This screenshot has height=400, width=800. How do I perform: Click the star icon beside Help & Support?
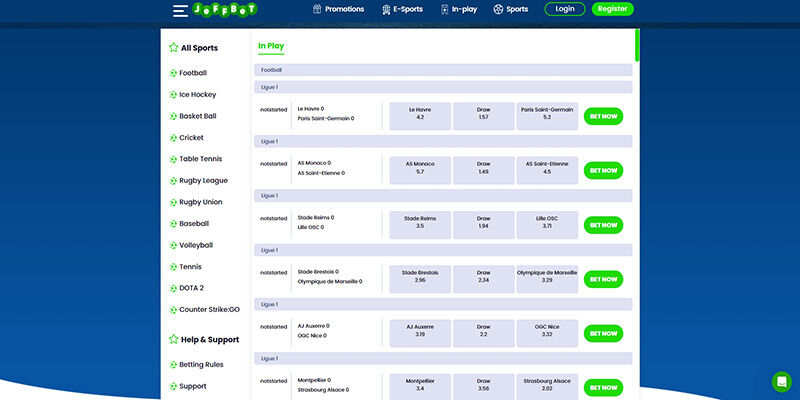(173, 339)
